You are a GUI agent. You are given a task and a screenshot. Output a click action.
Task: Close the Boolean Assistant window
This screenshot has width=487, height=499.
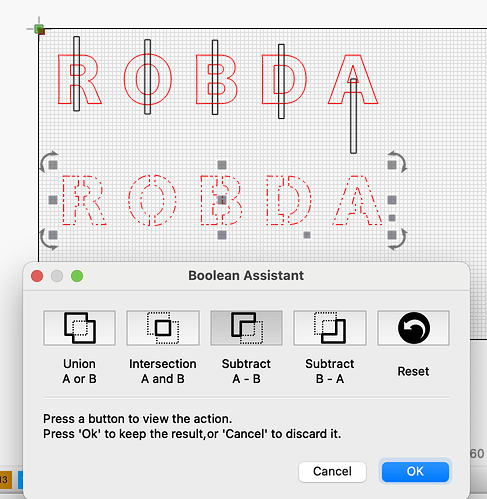click(x=37, y=276)
